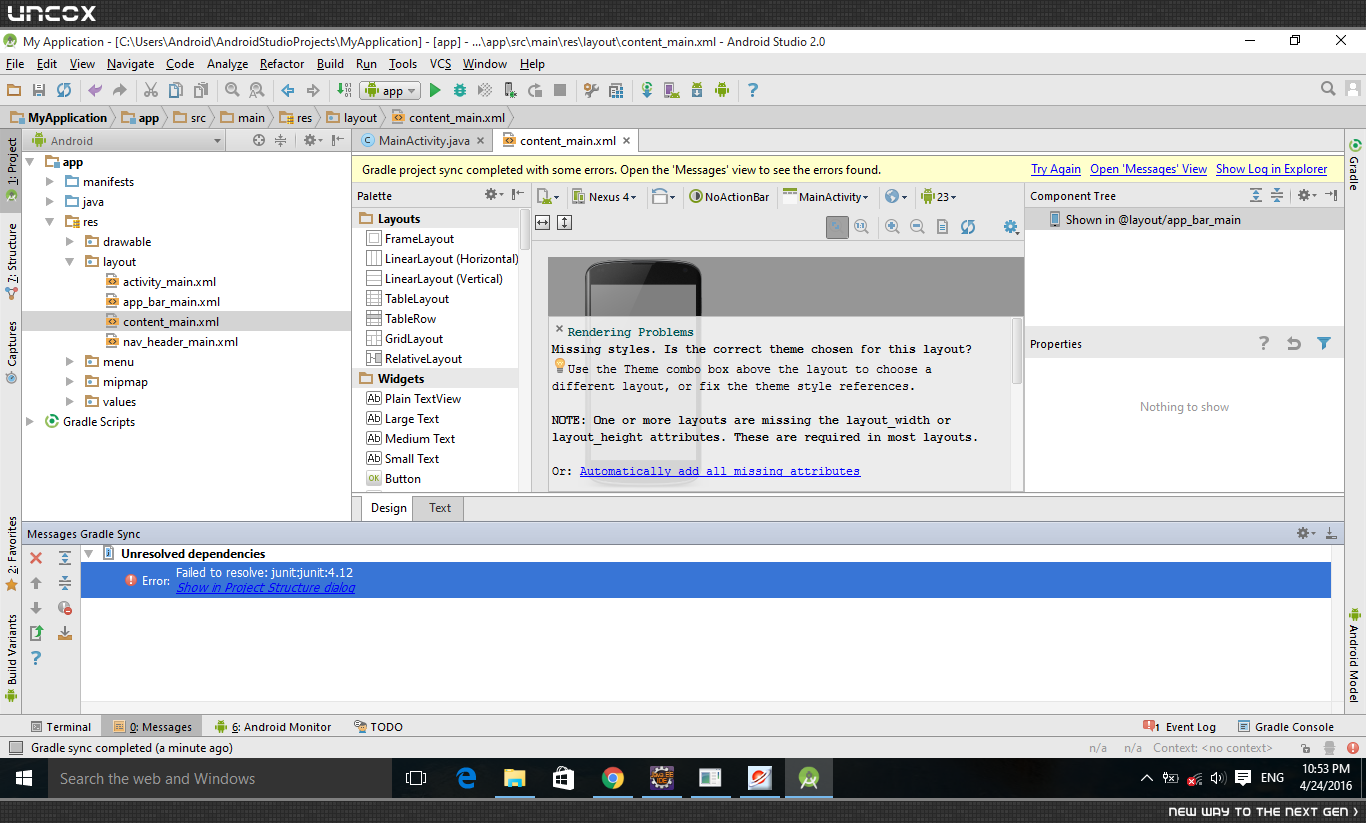Start debugging with the green bug icon

click(460, 90)
